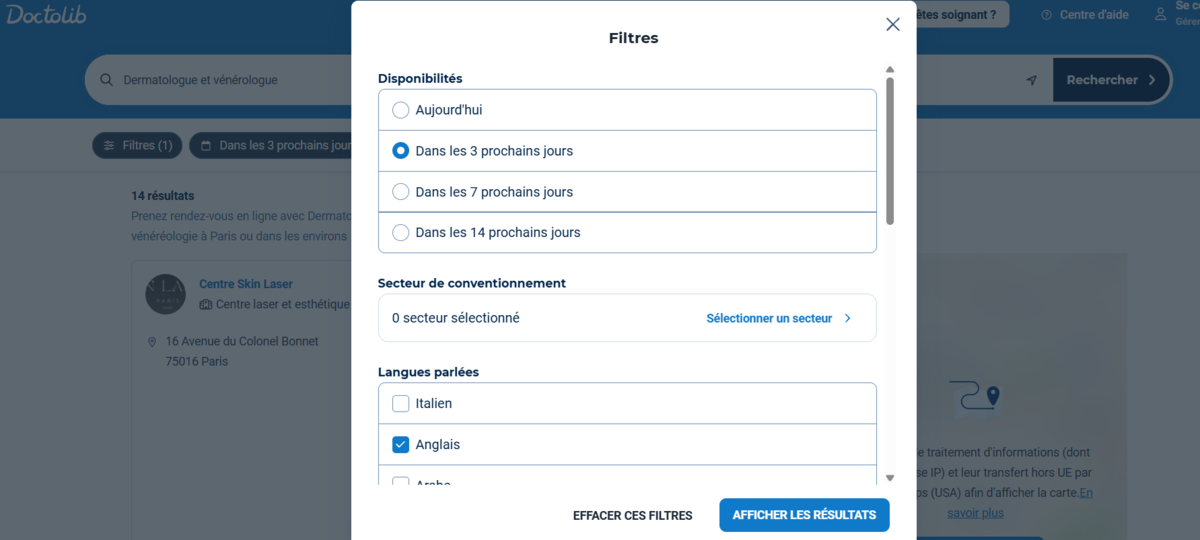This screenshot has height=540, width=1200.
Task: Click the Centre Skin Laser avatar
Action: point(165,293)
